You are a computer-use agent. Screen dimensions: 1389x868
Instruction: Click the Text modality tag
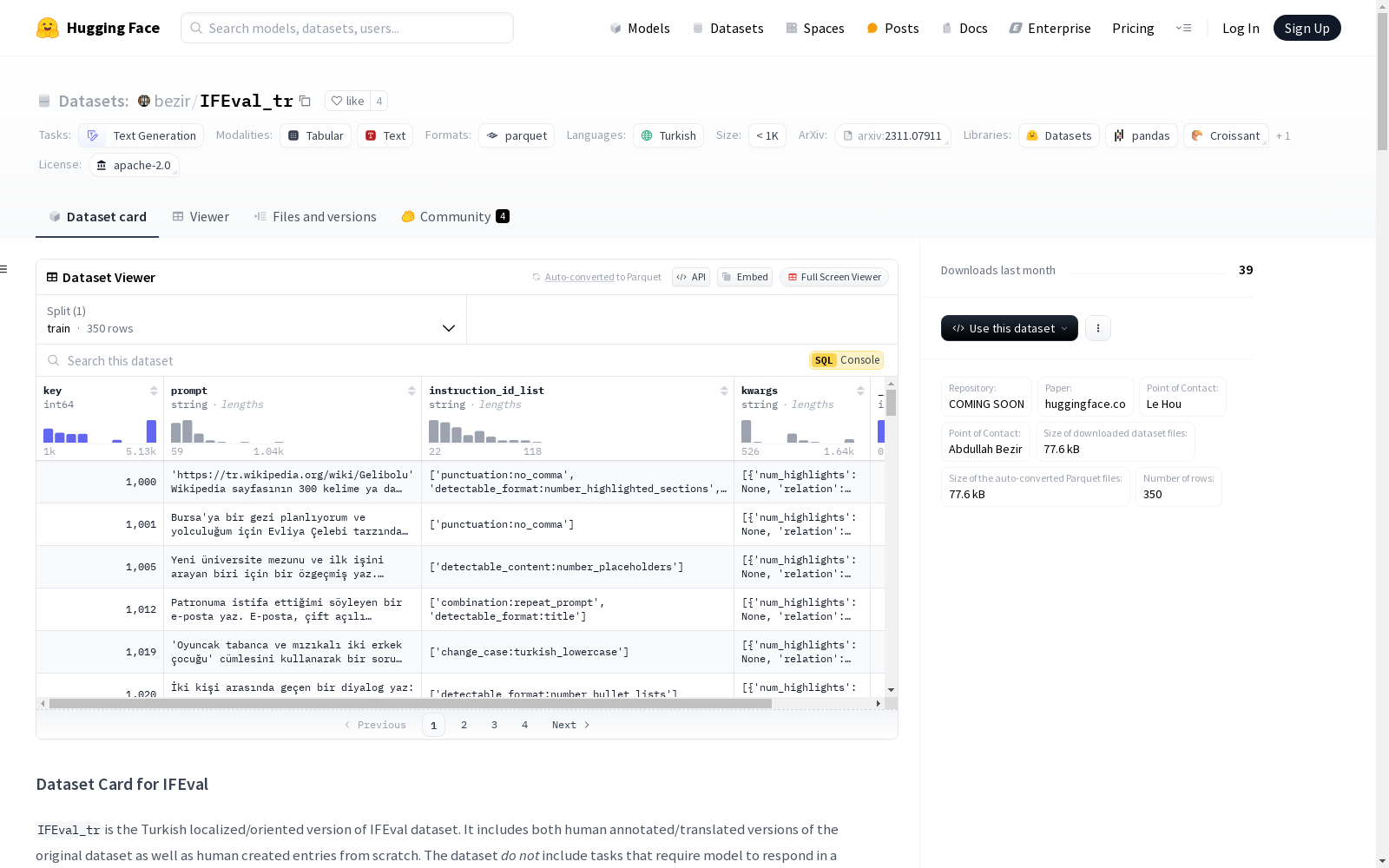[385, 135]
